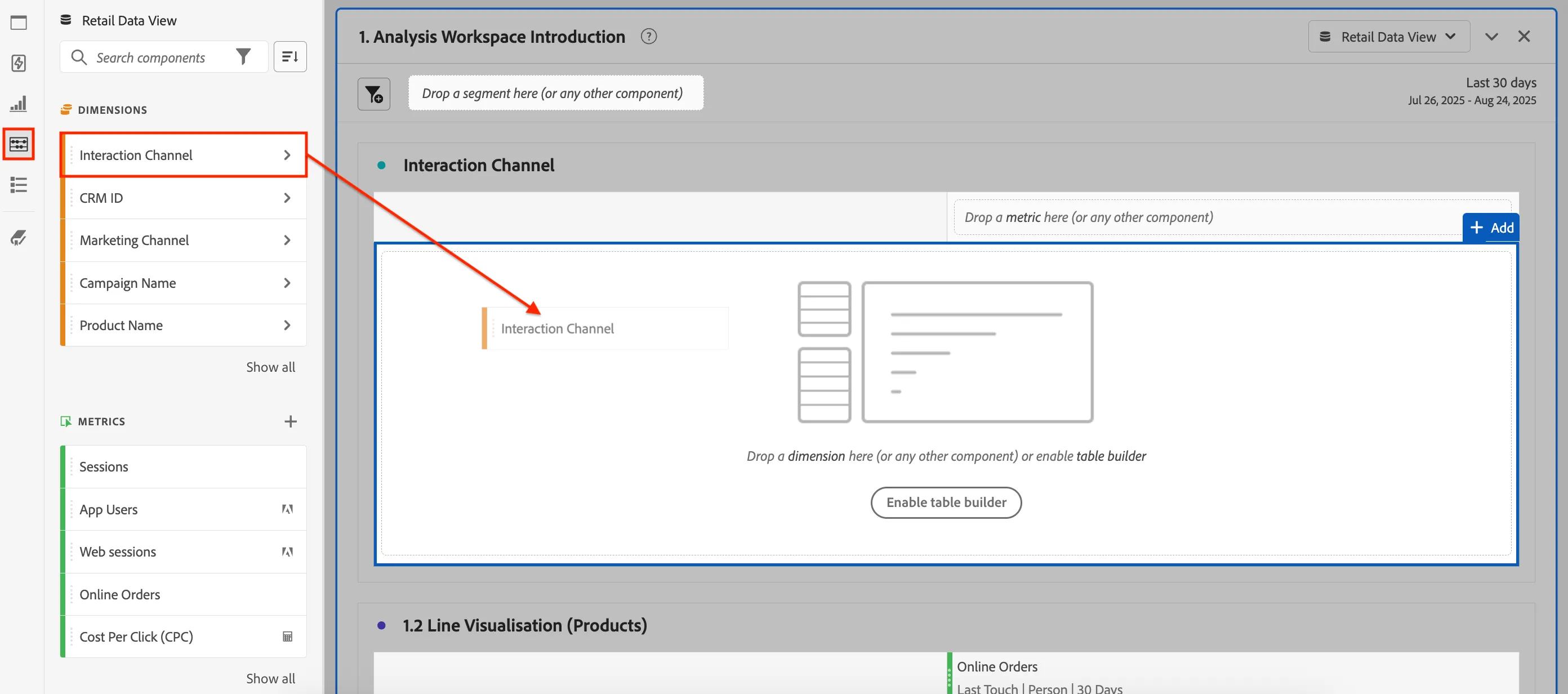Open the Data Dictionary list icon
Screen dimensions: 1568x694
tap(19, 184)
